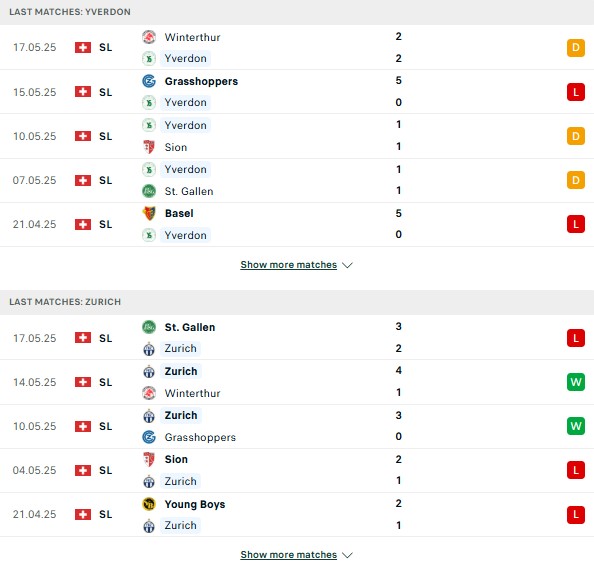This screenshot has height=571, width=594.
Task: Click the Last Matches: Zurich section header
Action: click(297, 302)
